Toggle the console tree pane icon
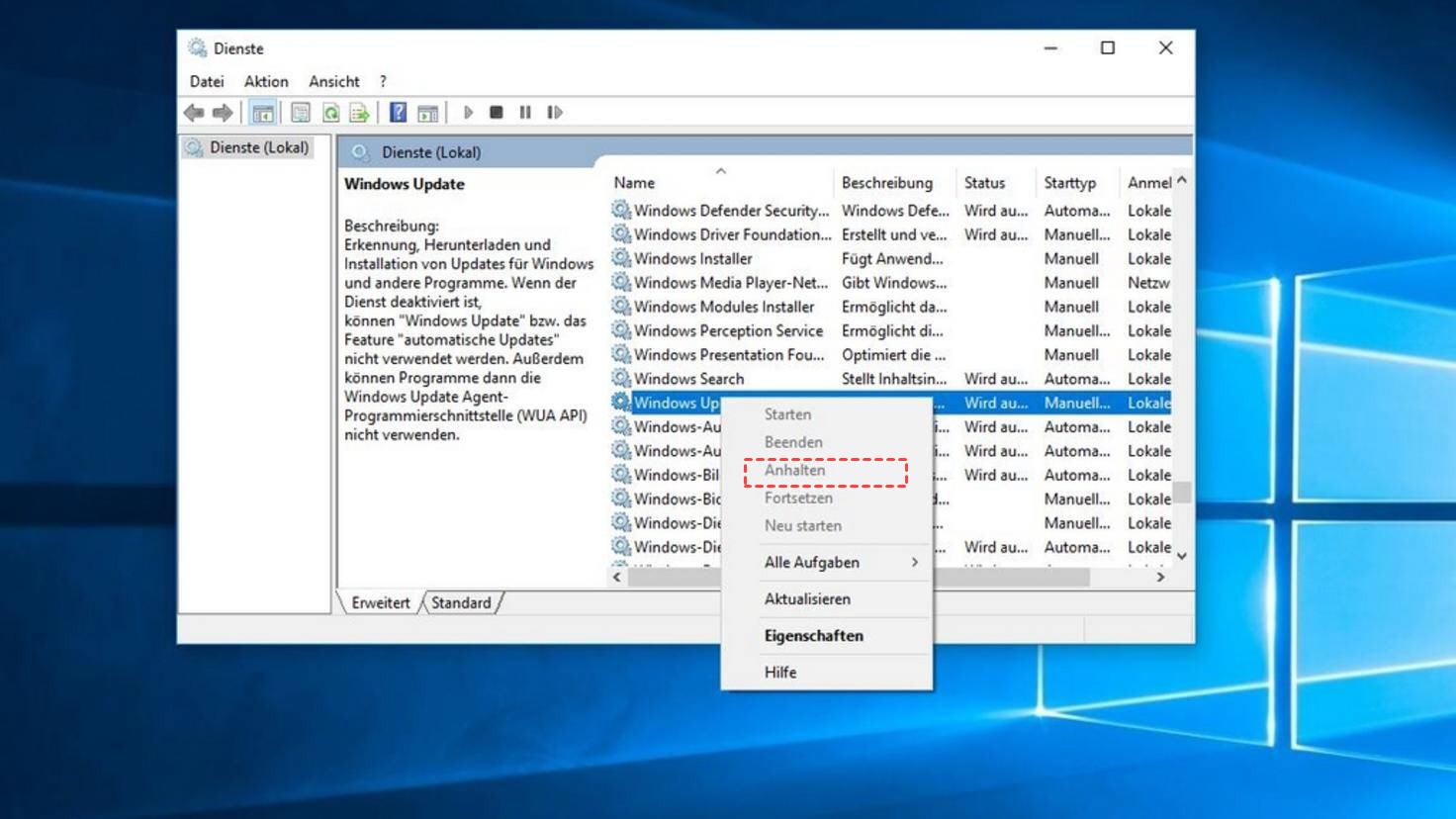Screen dimensions: 1456x819 coord(263,113)
